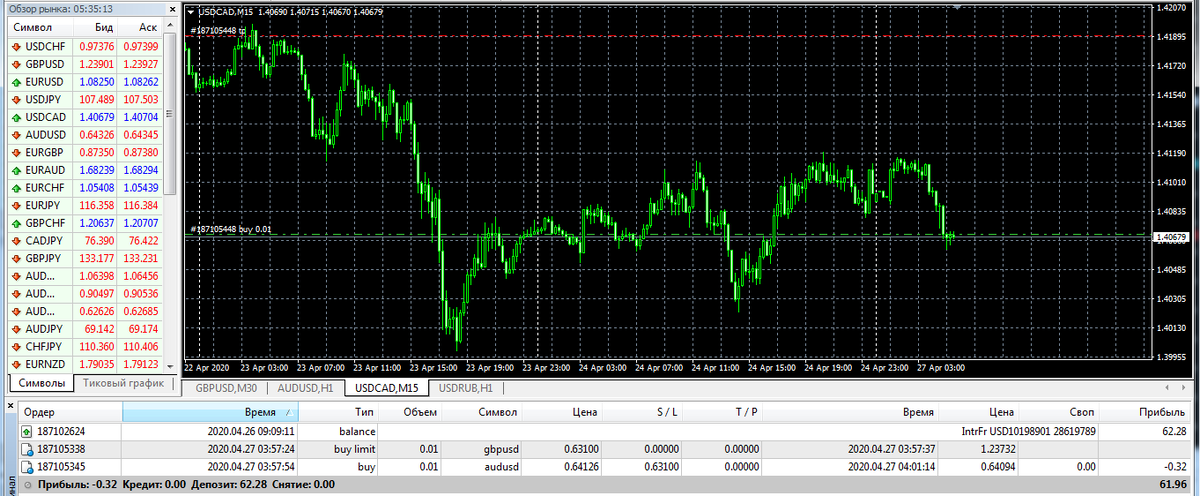
Task: Switch to AUDUSD,H1 chart tab
Action: tap(306, 388)
